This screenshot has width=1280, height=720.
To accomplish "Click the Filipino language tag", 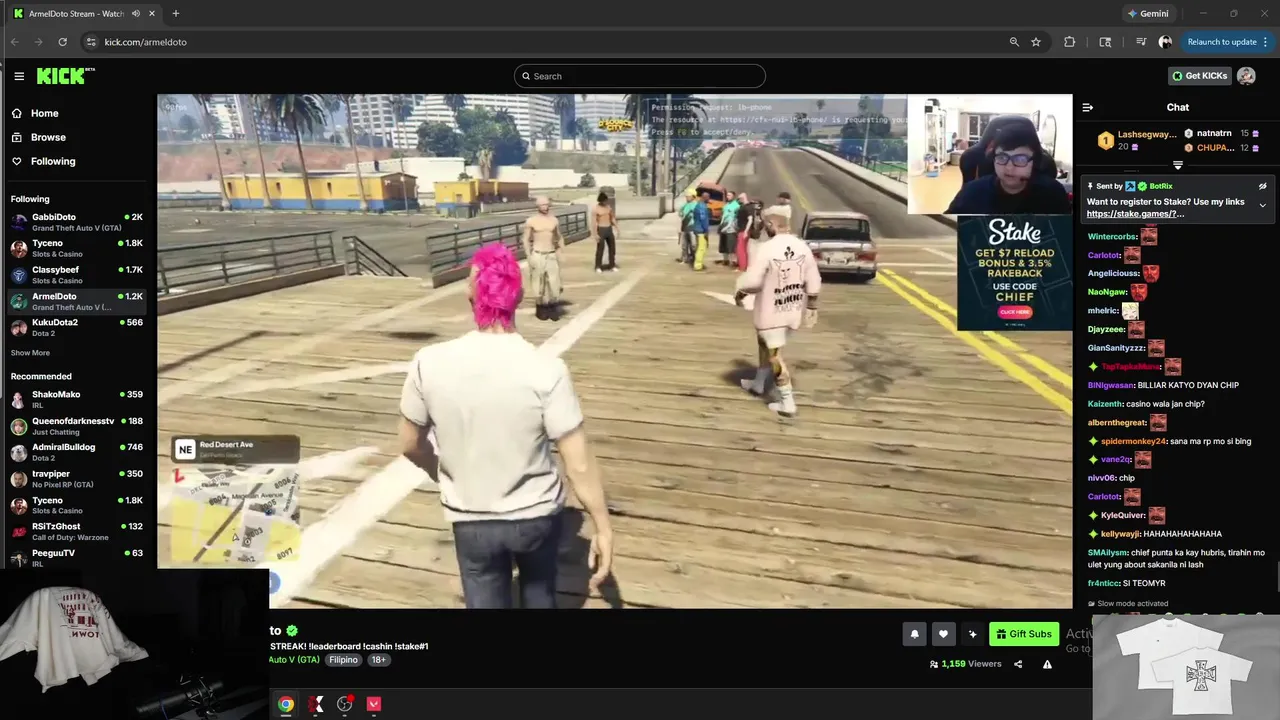I will click(x=343, y=660).
